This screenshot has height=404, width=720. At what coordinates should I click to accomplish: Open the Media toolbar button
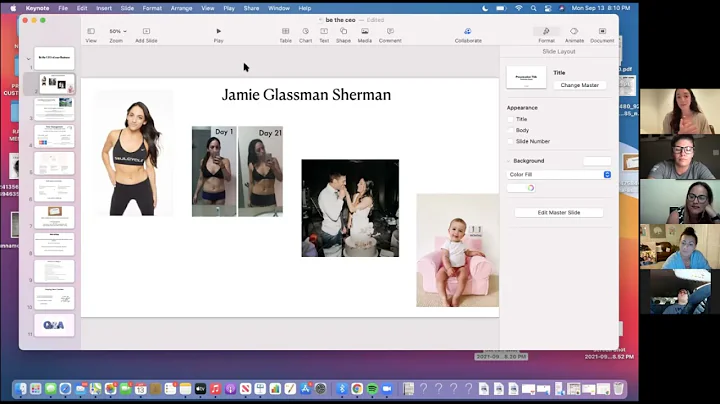[365, 31]
